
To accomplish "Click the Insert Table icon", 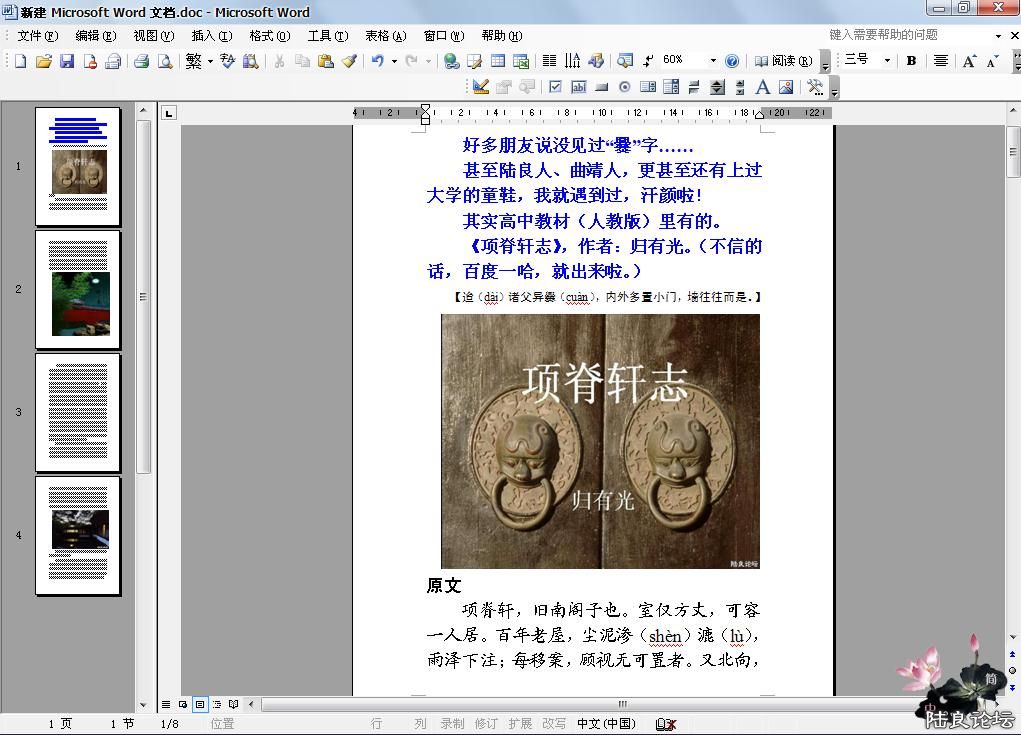I will (x=497, y=61).
